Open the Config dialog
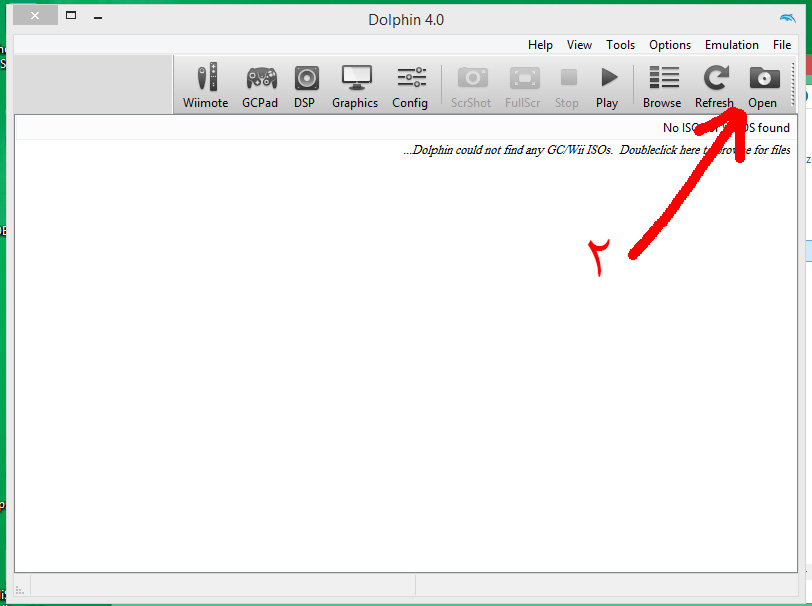Screen dimensions: 812x606 pos(410,85)
